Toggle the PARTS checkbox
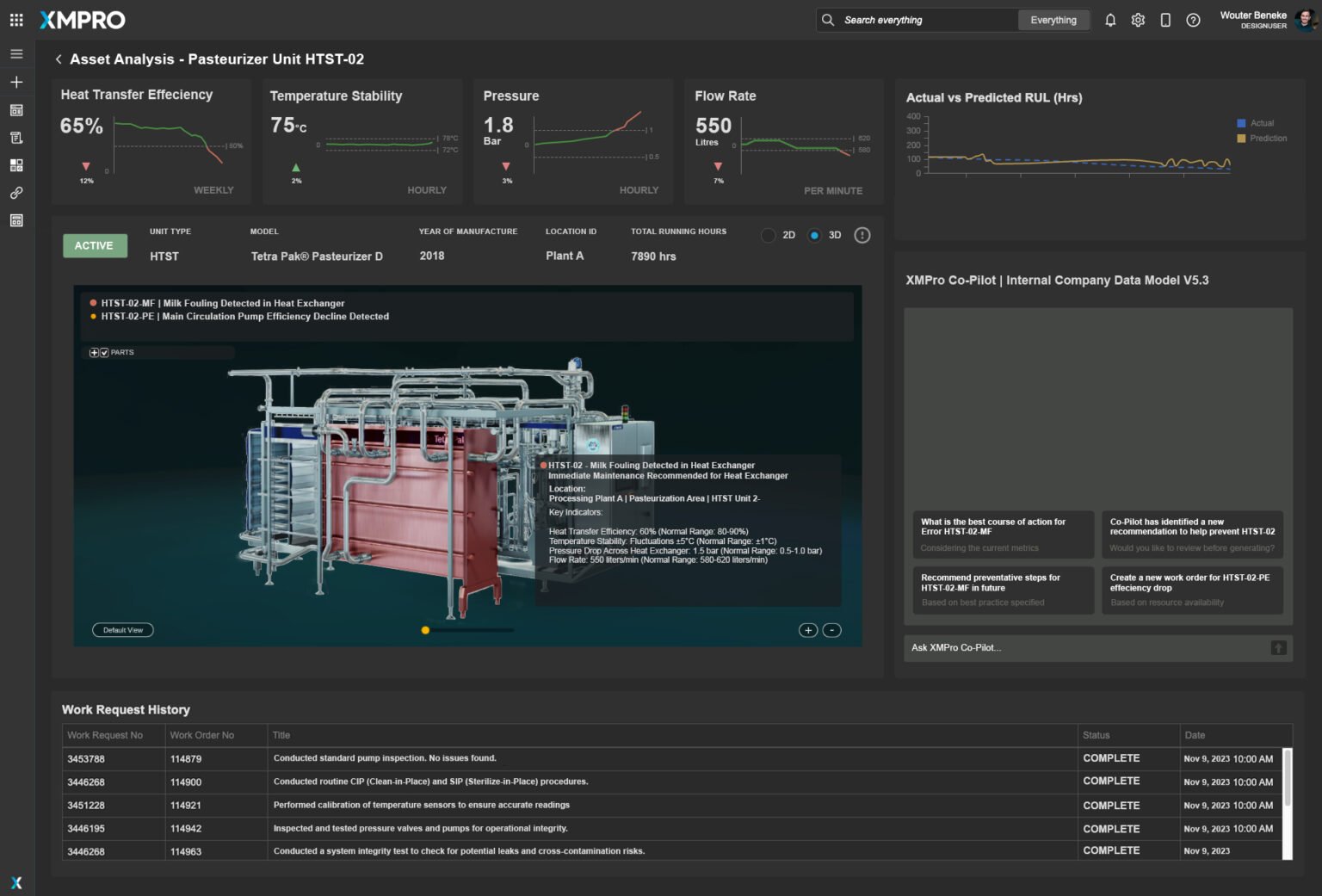 coord(104,353)
